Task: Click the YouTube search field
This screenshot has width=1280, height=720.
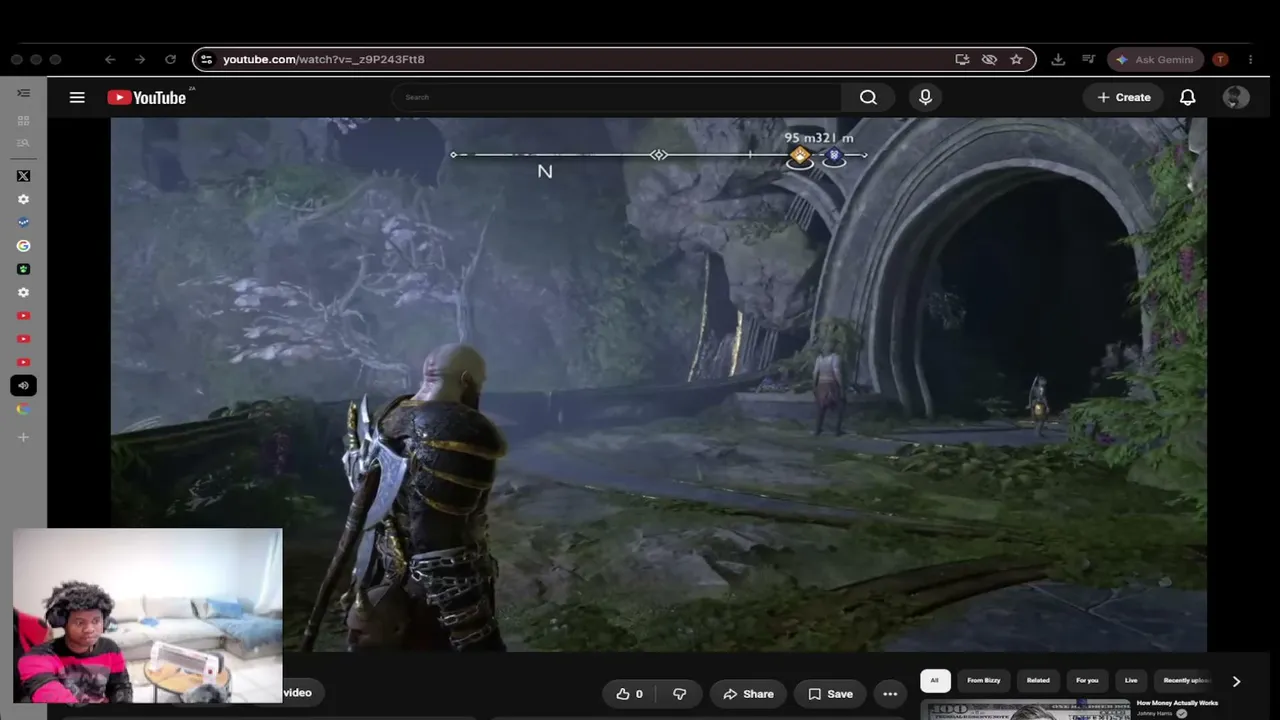Action: click(616, 97)
